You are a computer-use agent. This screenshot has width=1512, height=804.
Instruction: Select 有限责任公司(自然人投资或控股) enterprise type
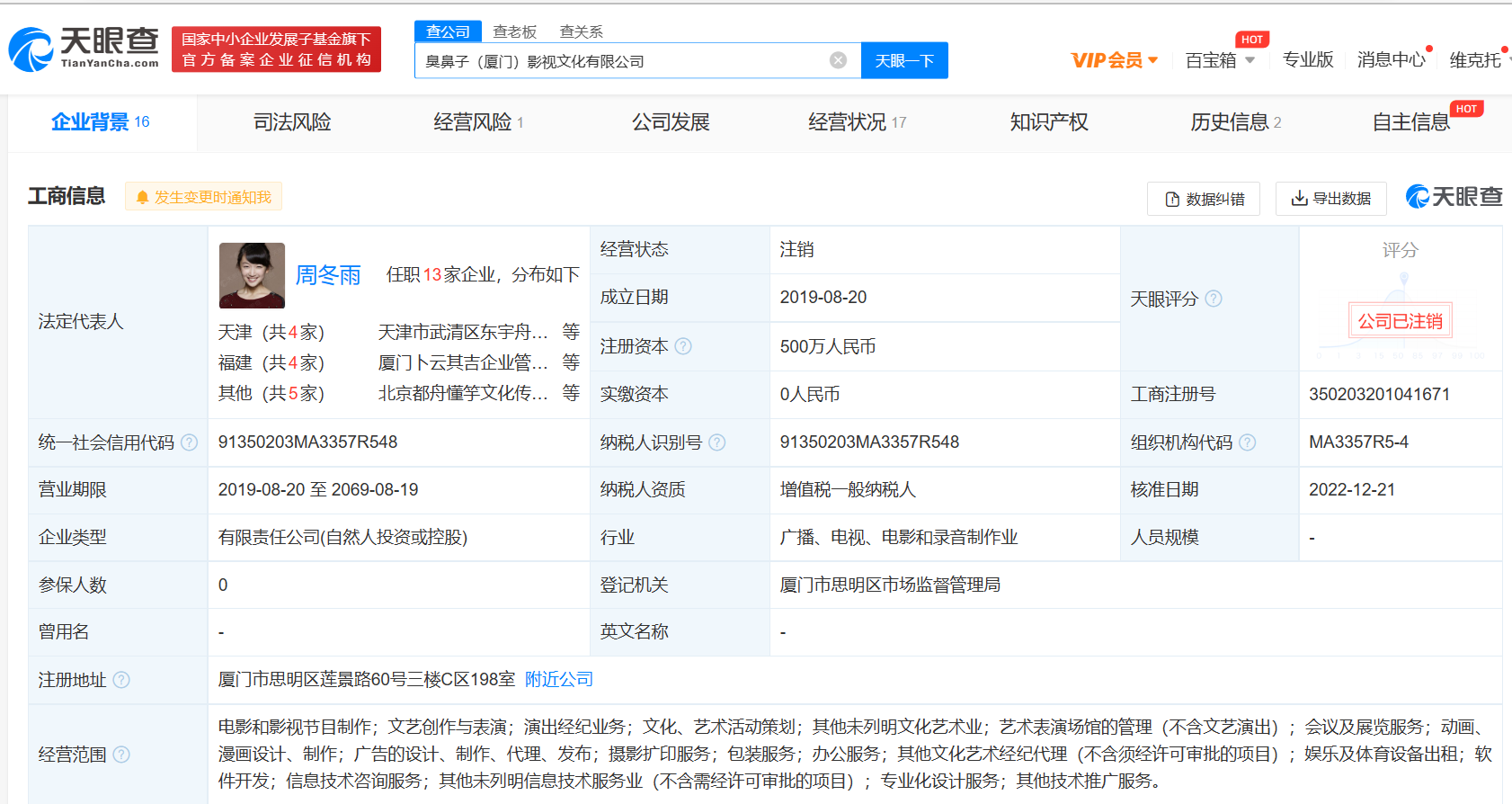(342, 538)
